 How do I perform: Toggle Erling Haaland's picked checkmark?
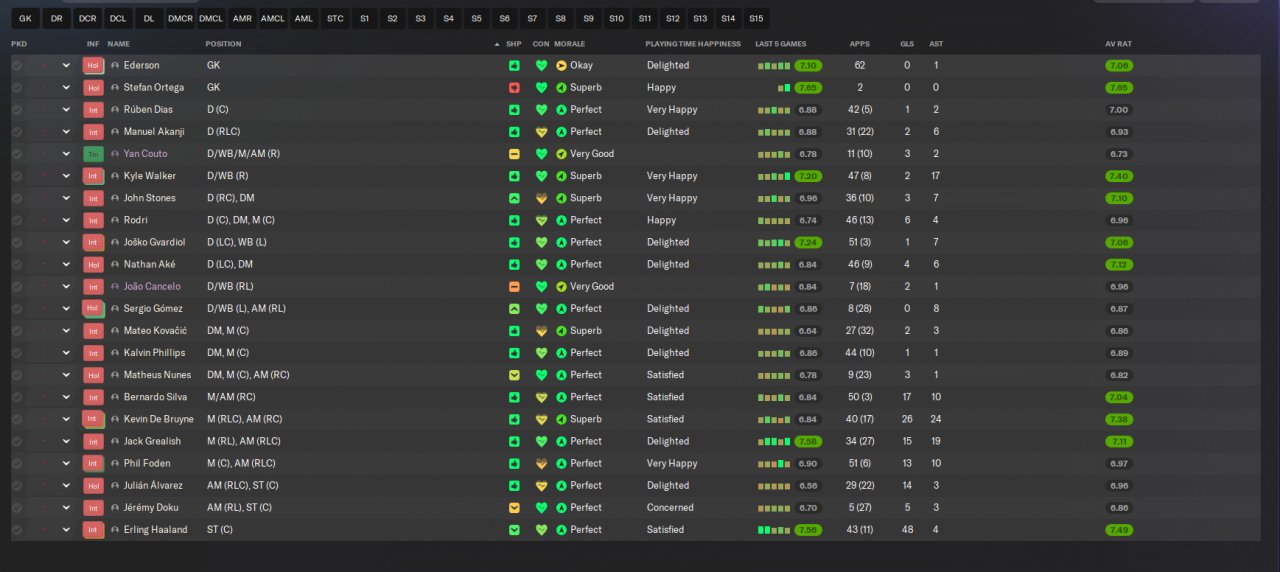pyautogui.click(x=17, y=530)
